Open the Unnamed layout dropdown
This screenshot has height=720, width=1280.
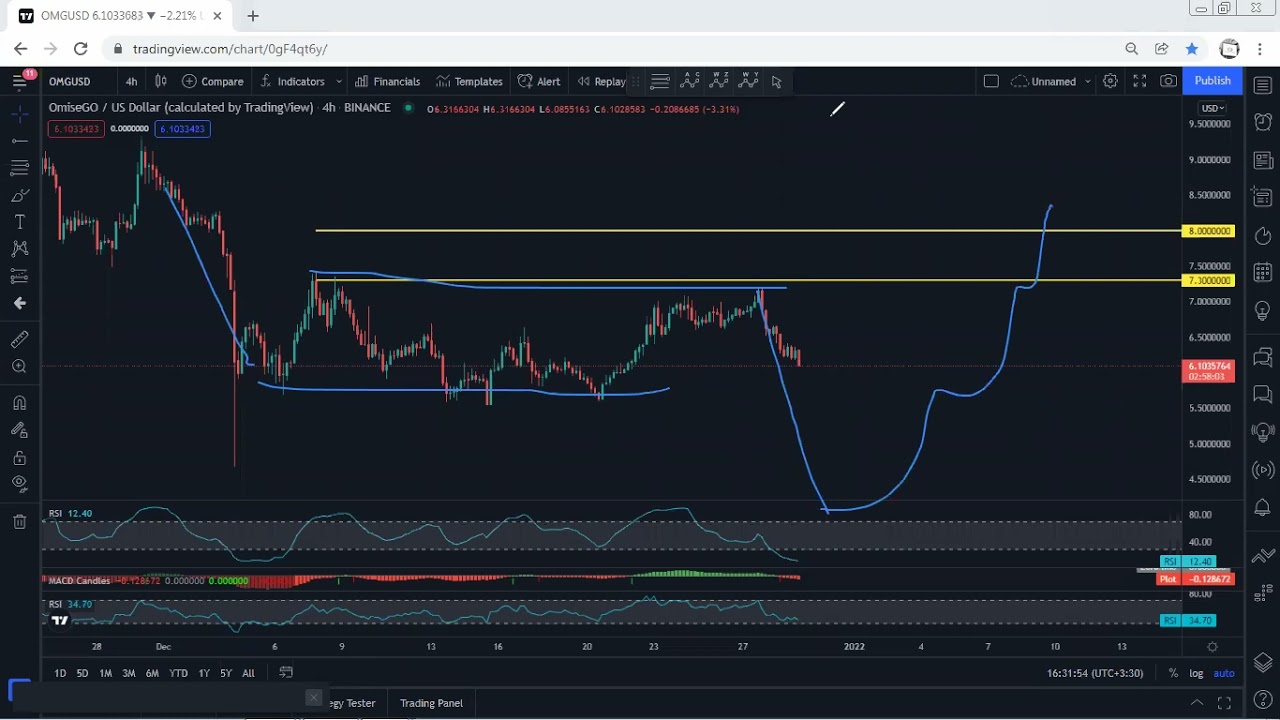click(1051, 81)
